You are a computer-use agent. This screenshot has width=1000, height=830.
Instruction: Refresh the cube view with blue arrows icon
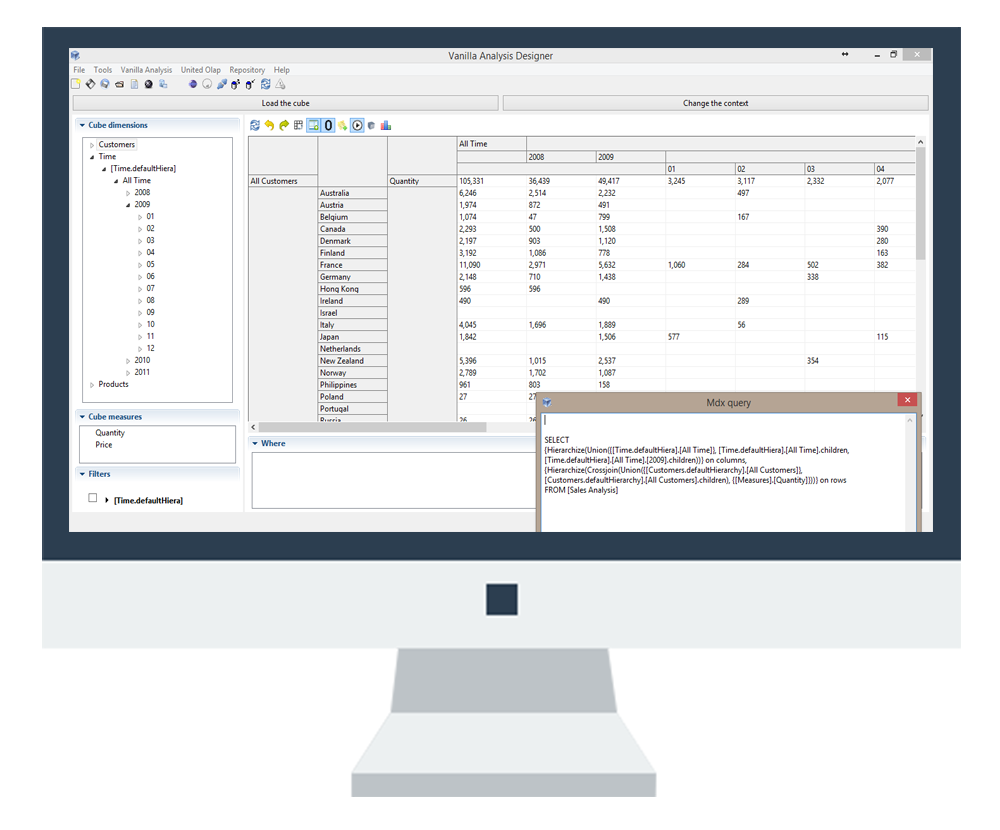coord(255,126)
